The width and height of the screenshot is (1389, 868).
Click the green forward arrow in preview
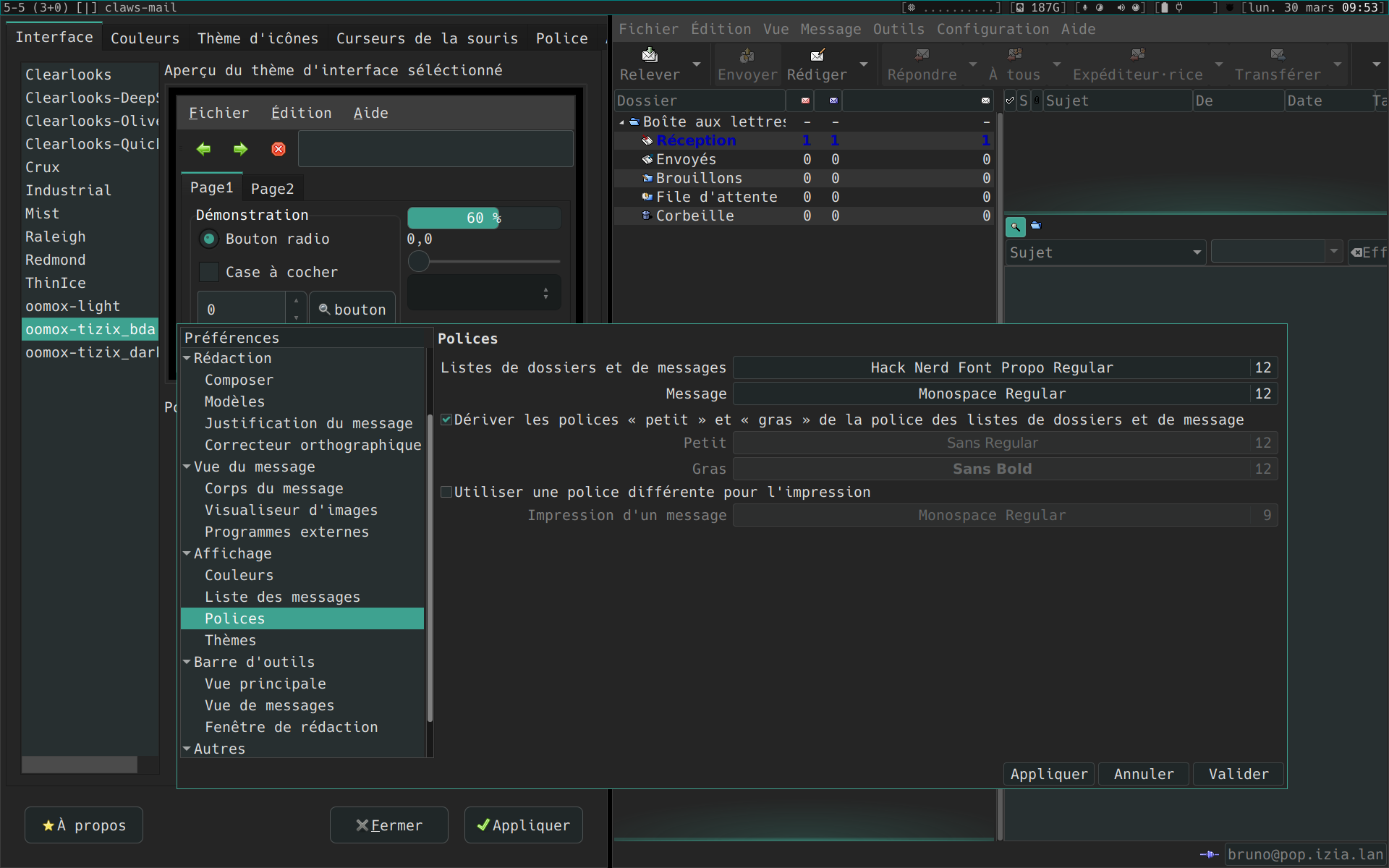tap(240, 149)
